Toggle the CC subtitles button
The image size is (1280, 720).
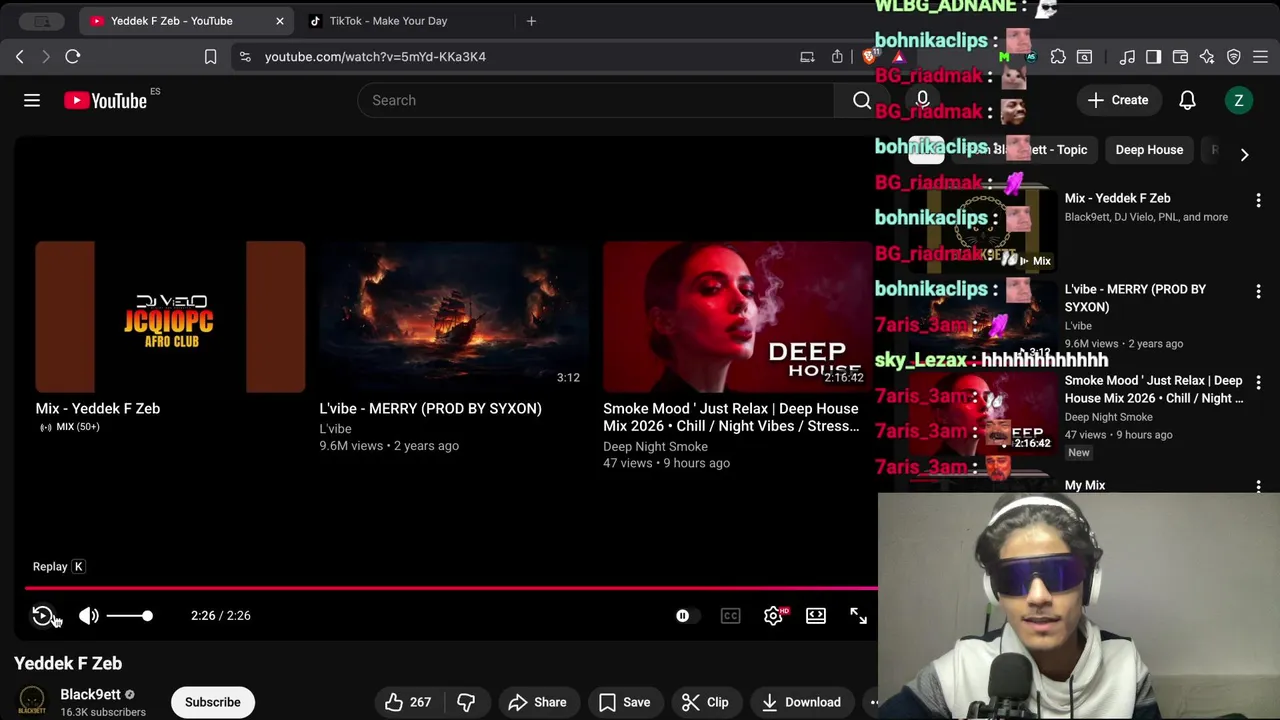731,616
